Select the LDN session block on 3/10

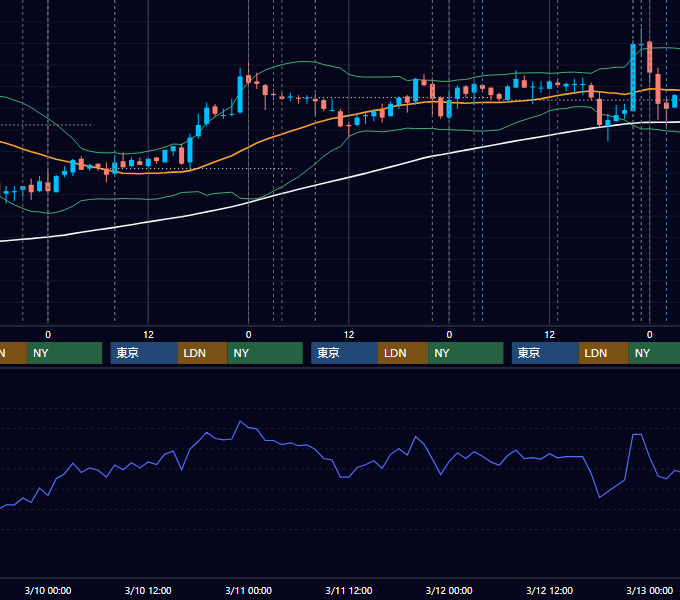[203, 353]
